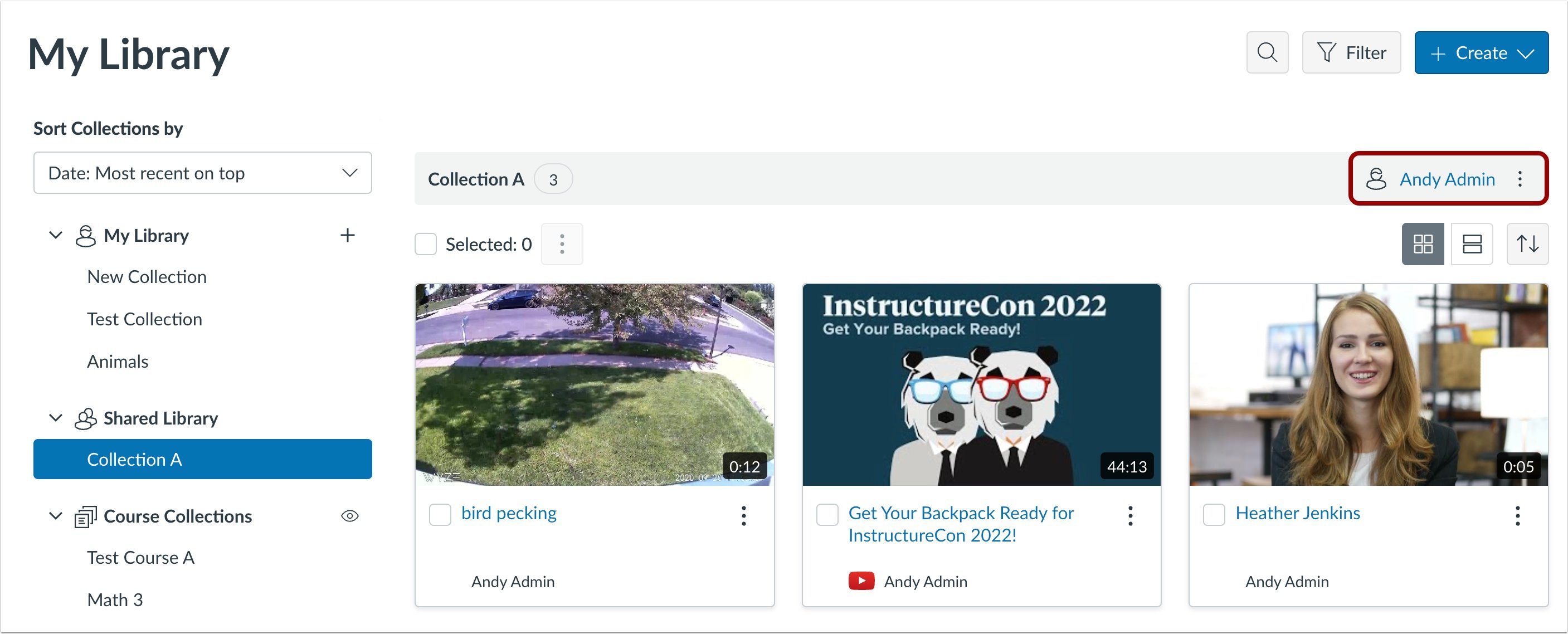This screenshot has height=634, width=1568.
Task: Open the Sort Collections by dropdown
Action: point(202,173)
